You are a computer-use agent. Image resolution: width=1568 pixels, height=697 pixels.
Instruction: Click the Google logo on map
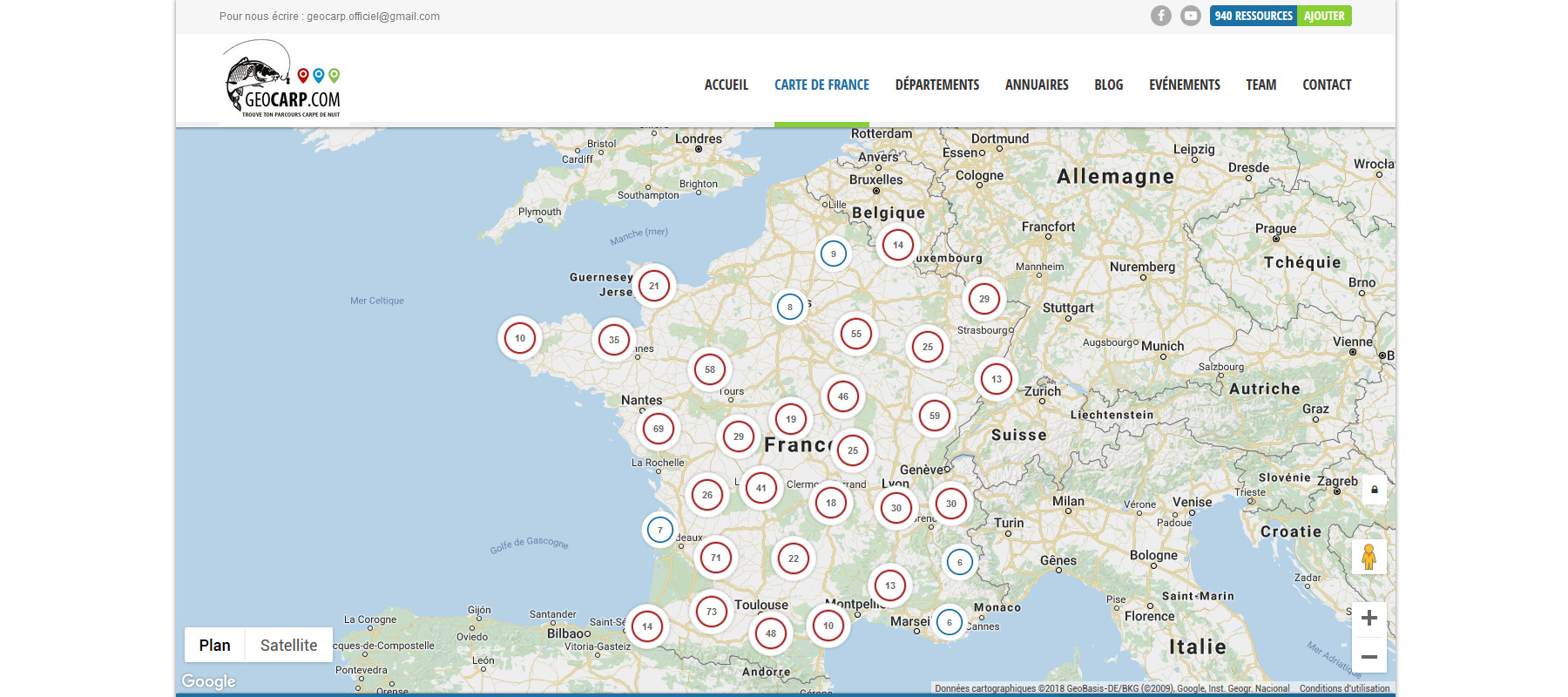(208, 681)
